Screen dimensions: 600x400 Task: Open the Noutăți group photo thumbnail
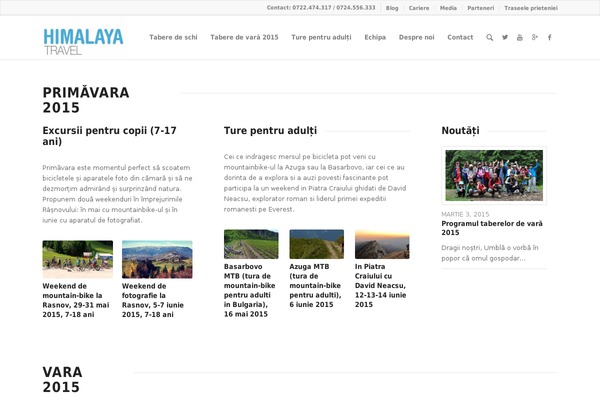[494, 175]
